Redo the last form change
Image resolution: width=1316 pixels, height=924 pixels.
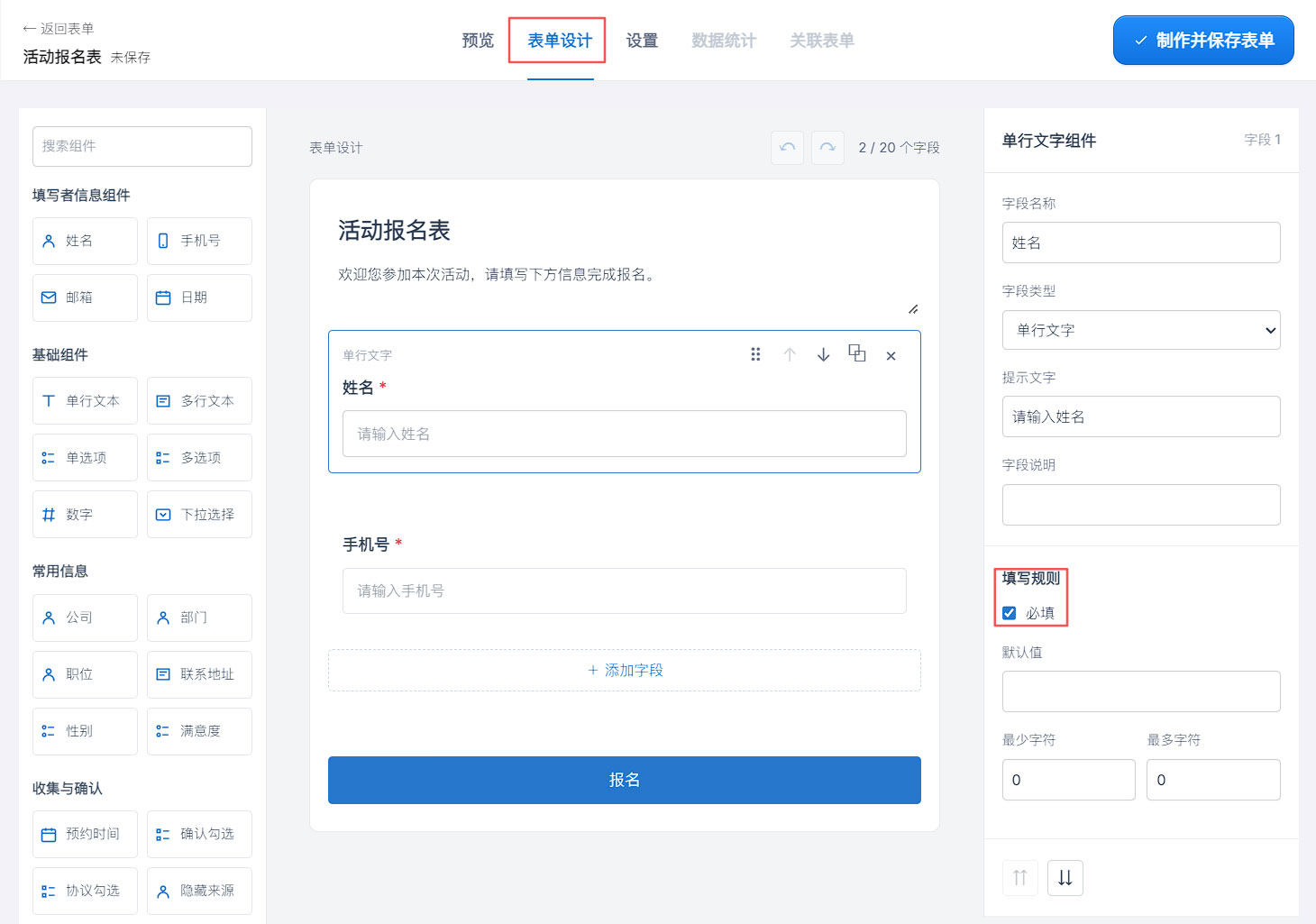[827, 147]
